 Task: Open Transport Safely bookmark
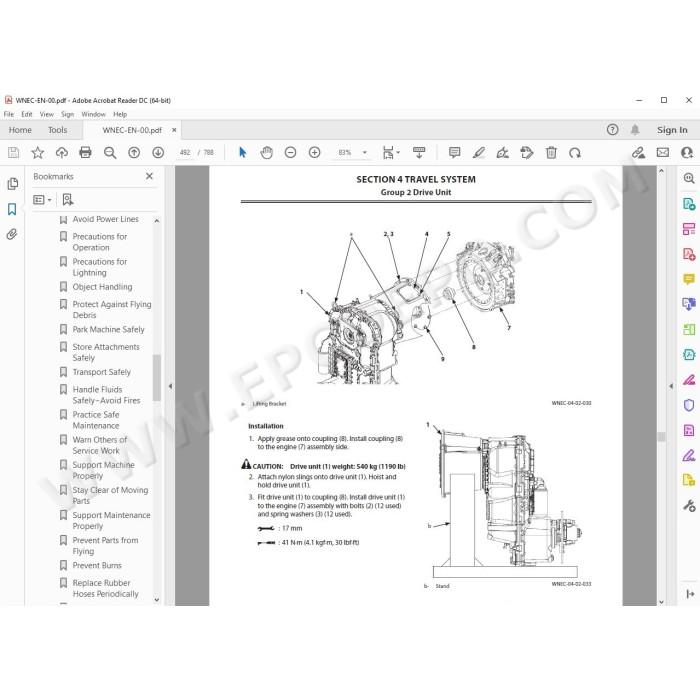click(x=102, y=372)
